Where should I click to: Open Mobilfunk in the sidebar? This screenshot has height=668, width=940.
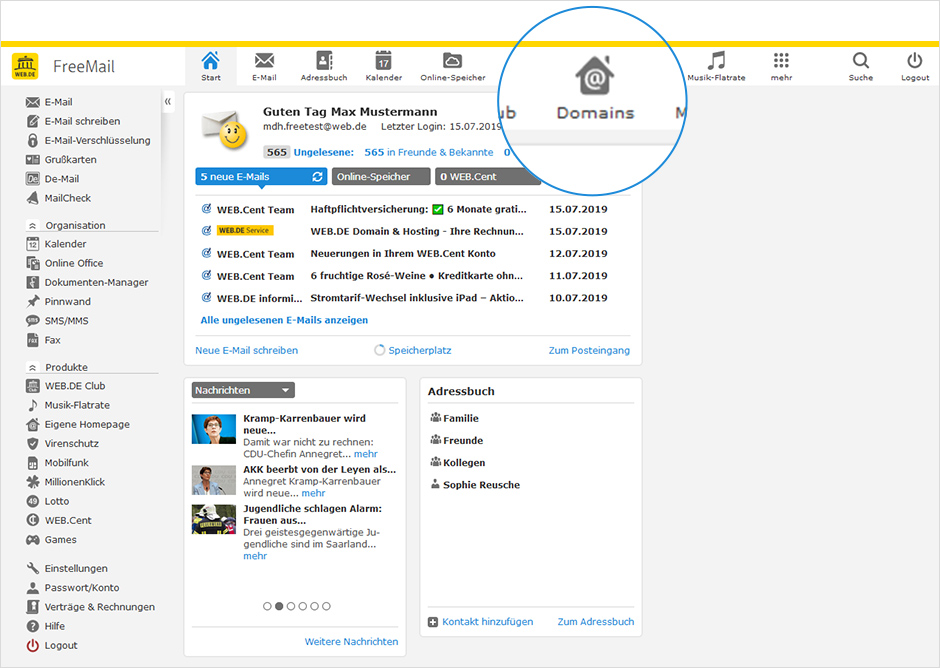click(x=58, y=463)
